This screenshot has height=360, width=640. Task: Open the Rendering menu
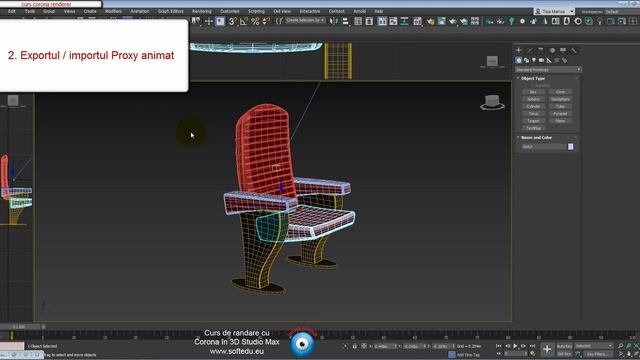[202, 11]
